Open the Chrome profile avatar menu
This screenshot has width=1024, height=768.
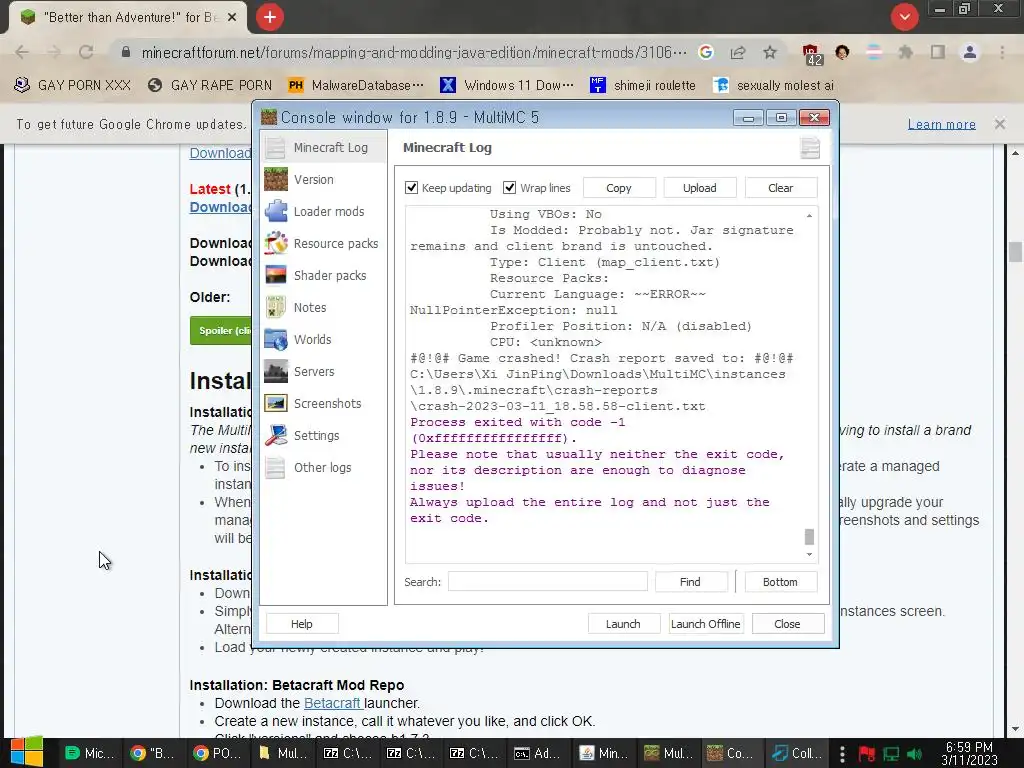coord(970,52)
